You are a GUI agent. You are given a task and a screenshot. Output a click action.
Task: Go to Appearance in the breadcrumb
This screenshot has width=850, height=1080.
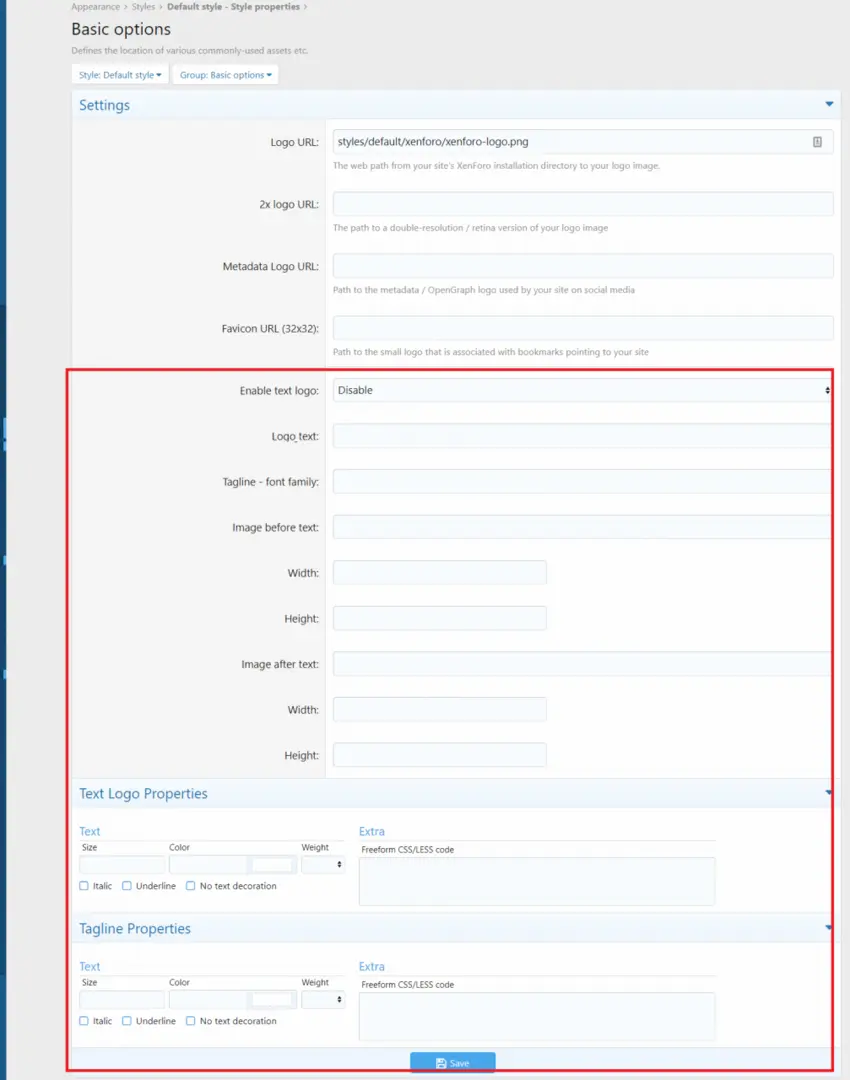95,7
